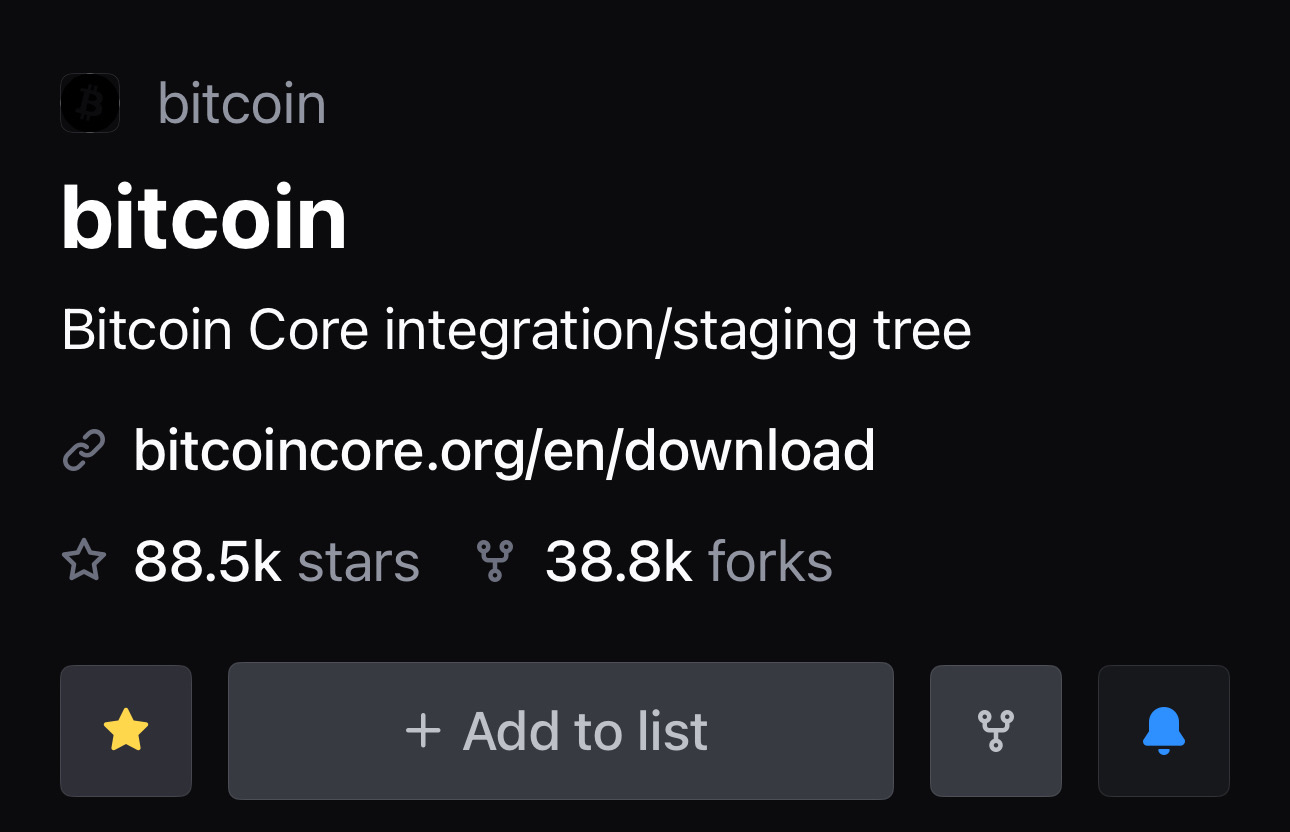The height and width of the screenshot is (832, 1290).
Task: Click the blue bell icon
Action: pos(1164,731)
